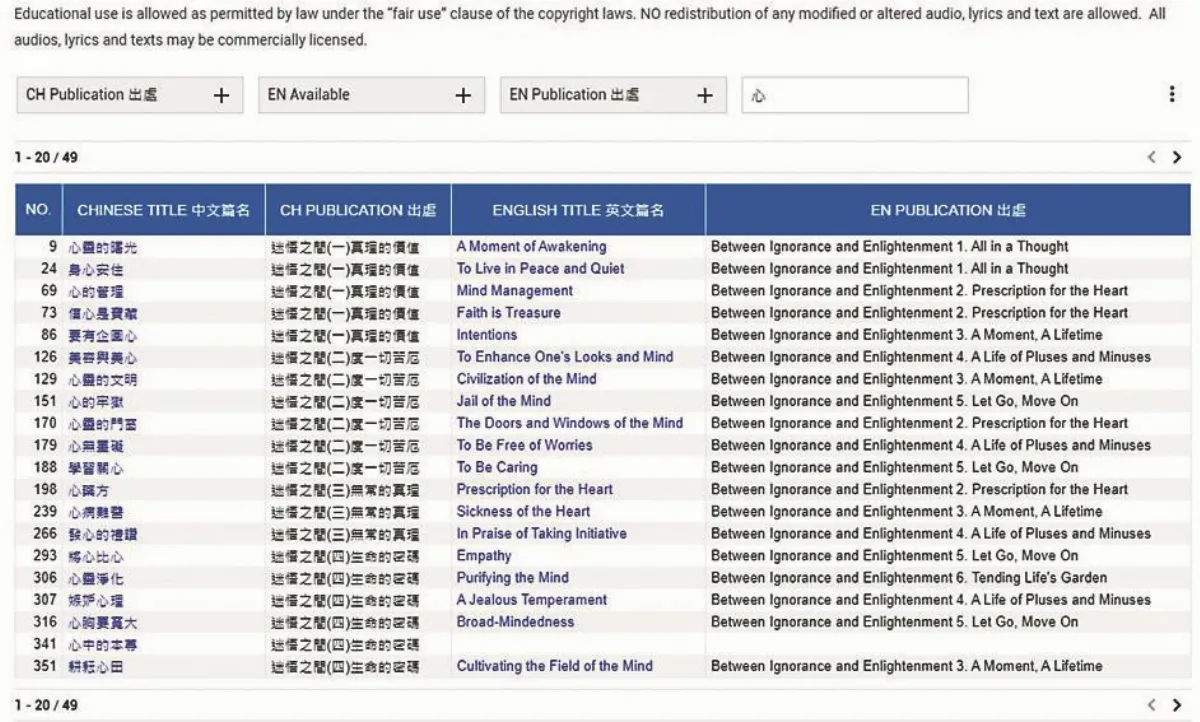
Task: Sort by CH PUBLICATION column header
Action: click(x=358, y=210)
